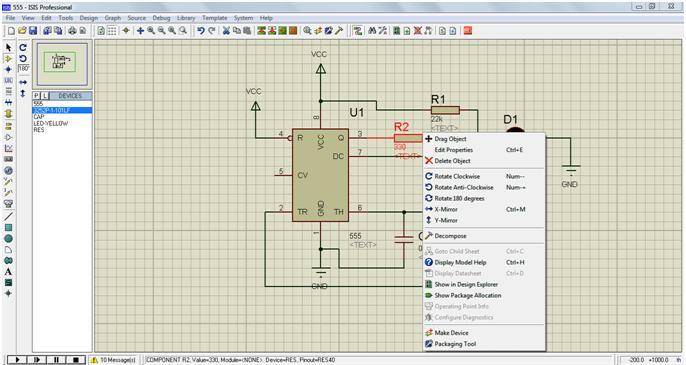Image resolution: width=686 pixels, height=365 pixels.
Task: Click the Search and Tag binoculars icon
Action: (x=372, y=31)
